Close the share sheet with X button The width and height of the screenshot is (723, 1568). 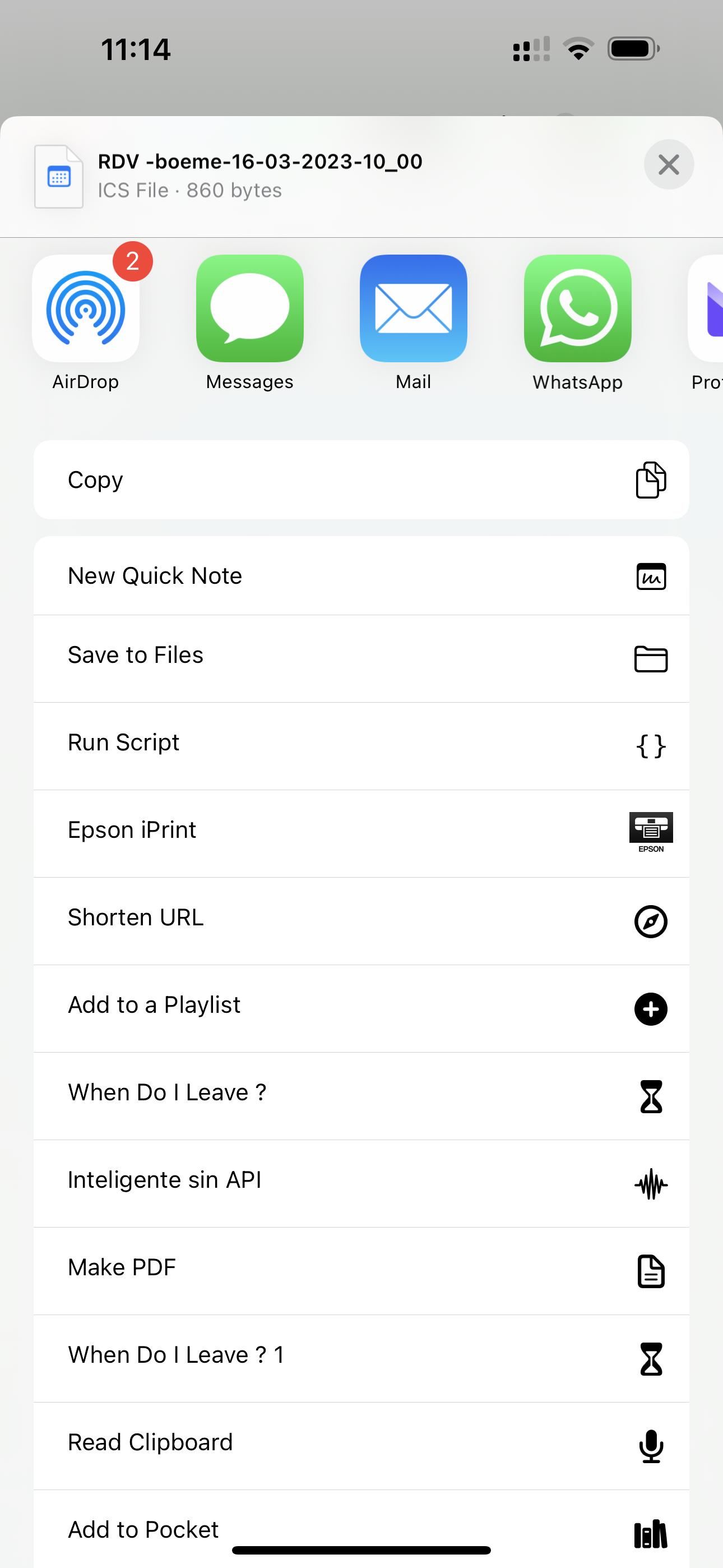(668, 164)
